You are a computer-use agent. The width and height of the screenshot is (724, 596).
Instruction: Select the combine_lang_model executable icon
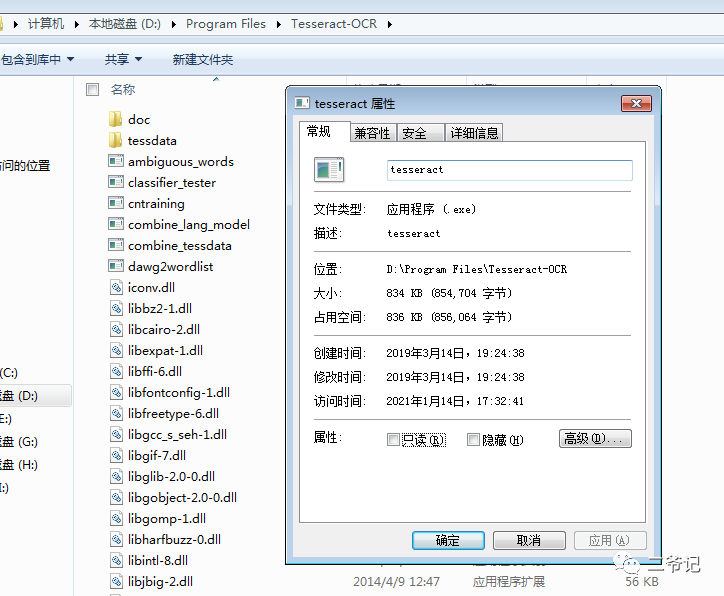pos(116,224)
